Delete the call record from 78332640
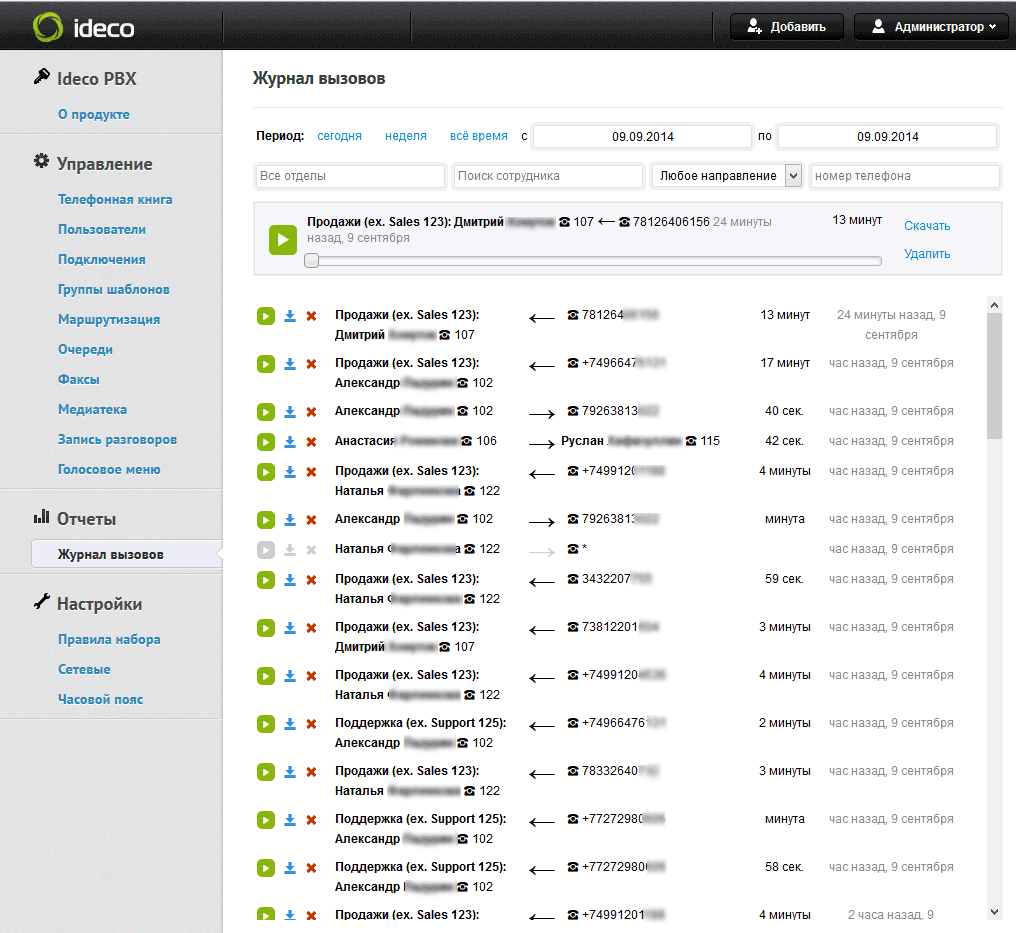Viewport: 1016px width, 933px height. [x=311, y=772]
